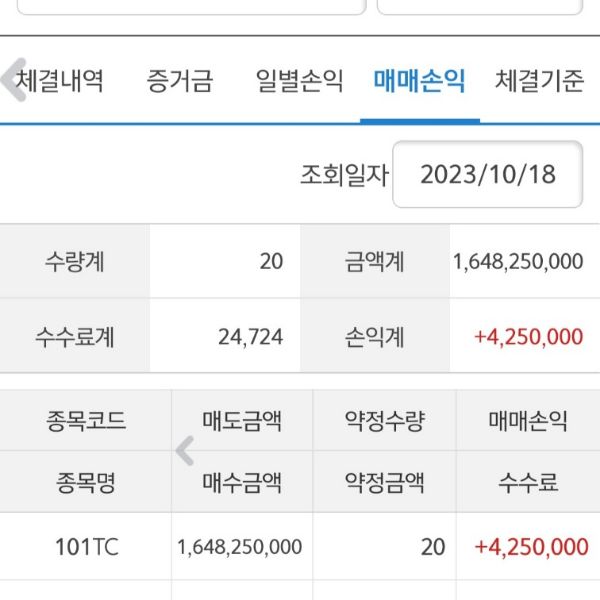Tap the table column scroll-left chevron
This screenshot has height=600, width=600.
click(x=184, y=452)
